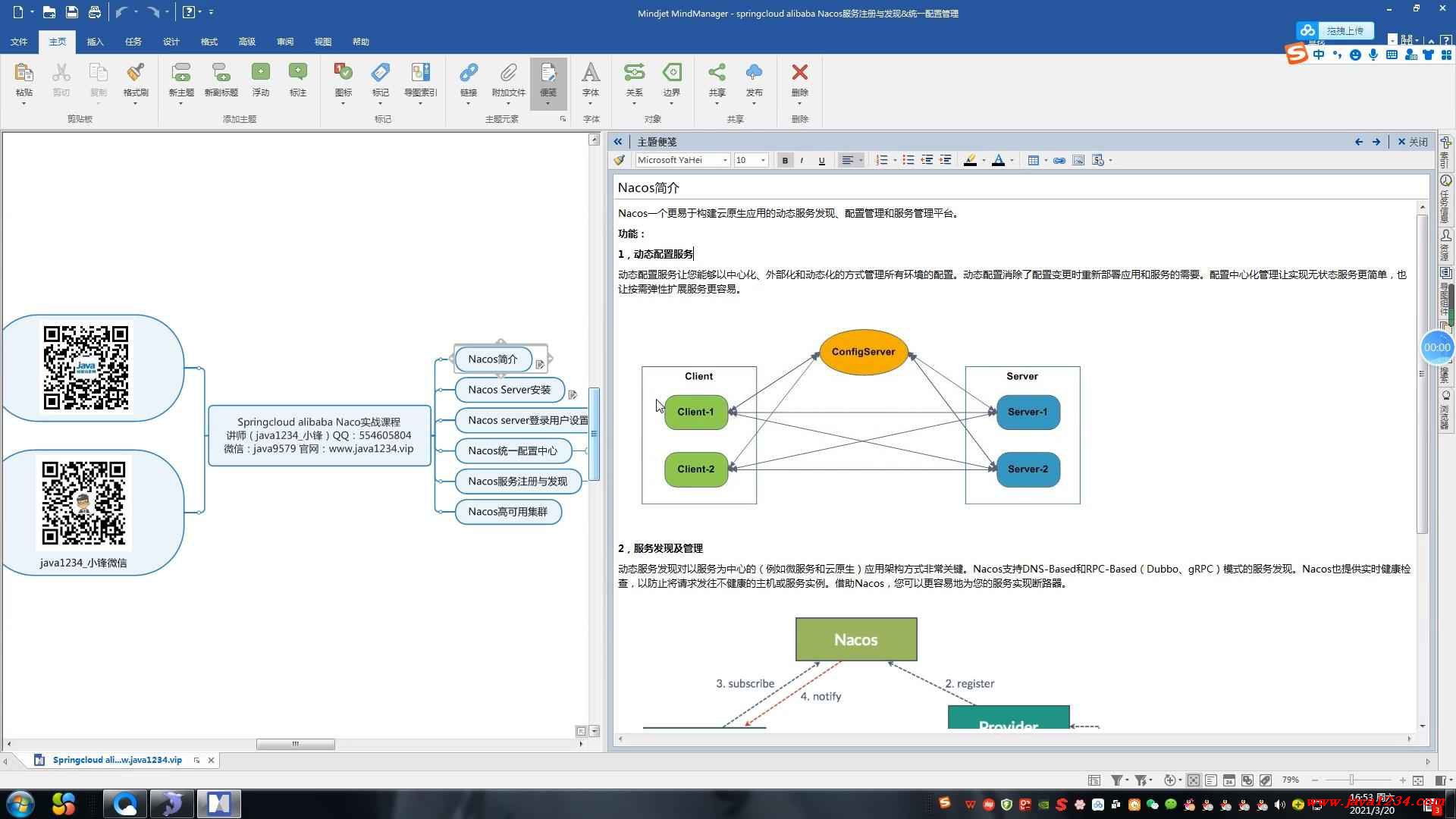The width and height of the screenshot is (1456, 819).
Task: Click the Paste (粘贴) icon
Action: (24, 72)
